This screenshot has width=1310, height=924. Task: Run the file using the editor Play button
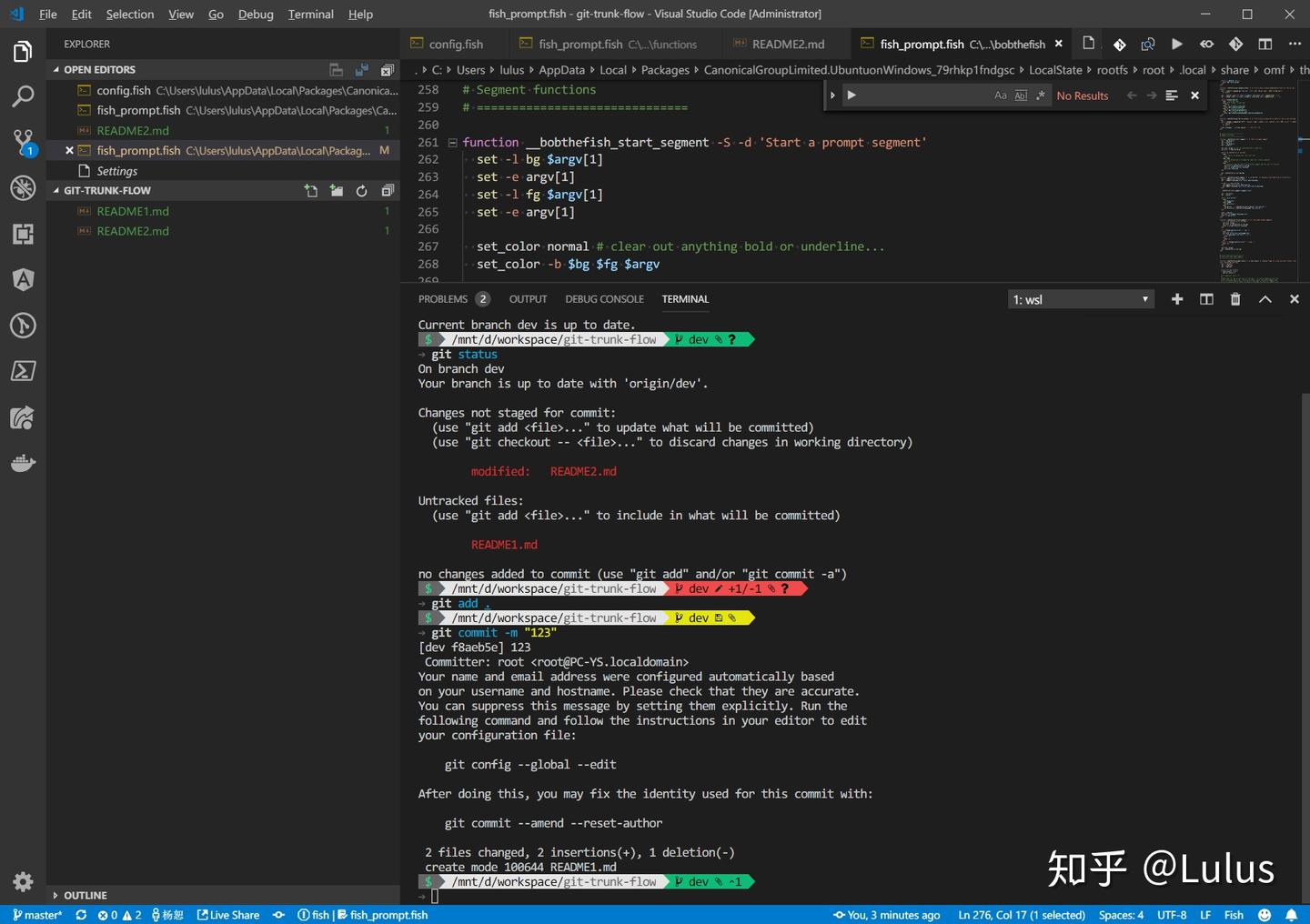pos(1176,43)
